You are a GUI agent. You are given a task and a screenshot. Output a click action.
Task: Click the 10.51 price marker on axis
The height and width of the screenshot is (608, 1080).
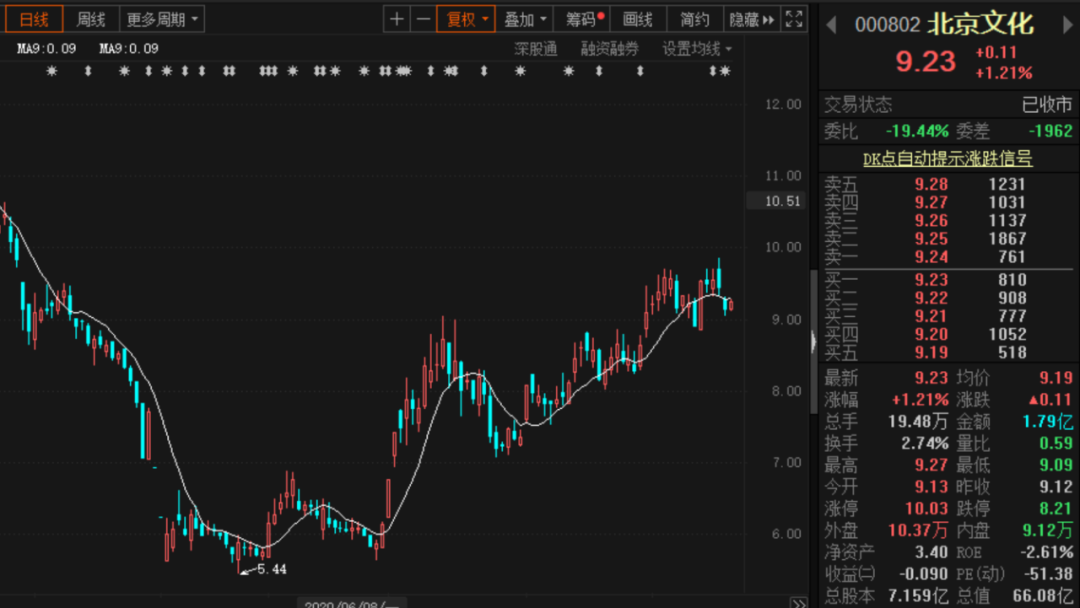pyautogui.click(x=781, y=201)
